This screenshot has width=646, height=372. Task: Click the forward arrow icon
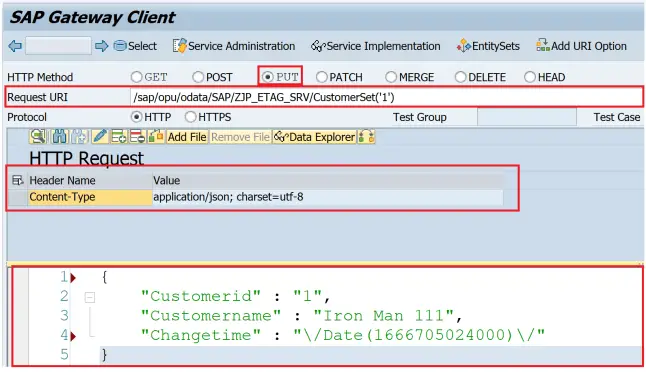(x=101, y=46)
